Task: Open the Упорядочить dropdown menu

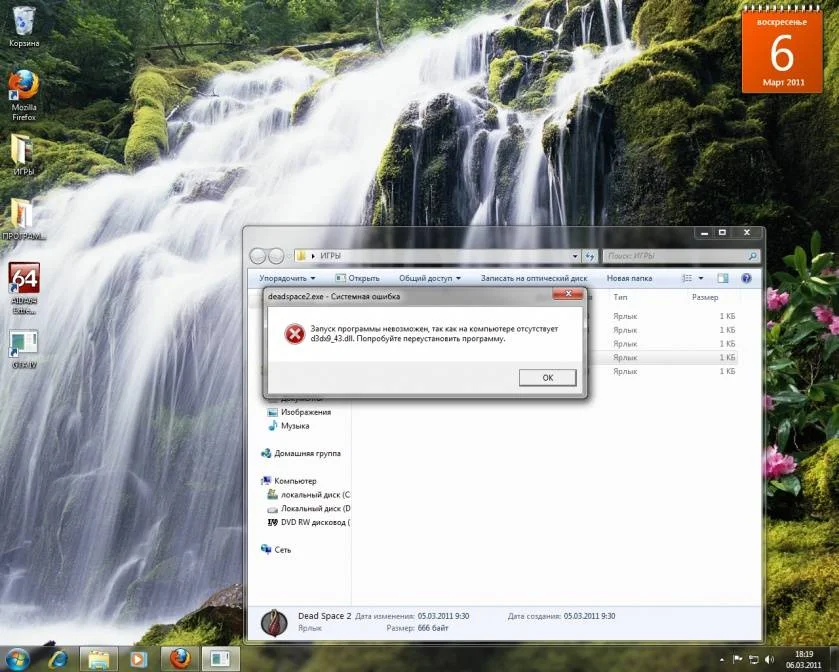Action: click(287, 278)
